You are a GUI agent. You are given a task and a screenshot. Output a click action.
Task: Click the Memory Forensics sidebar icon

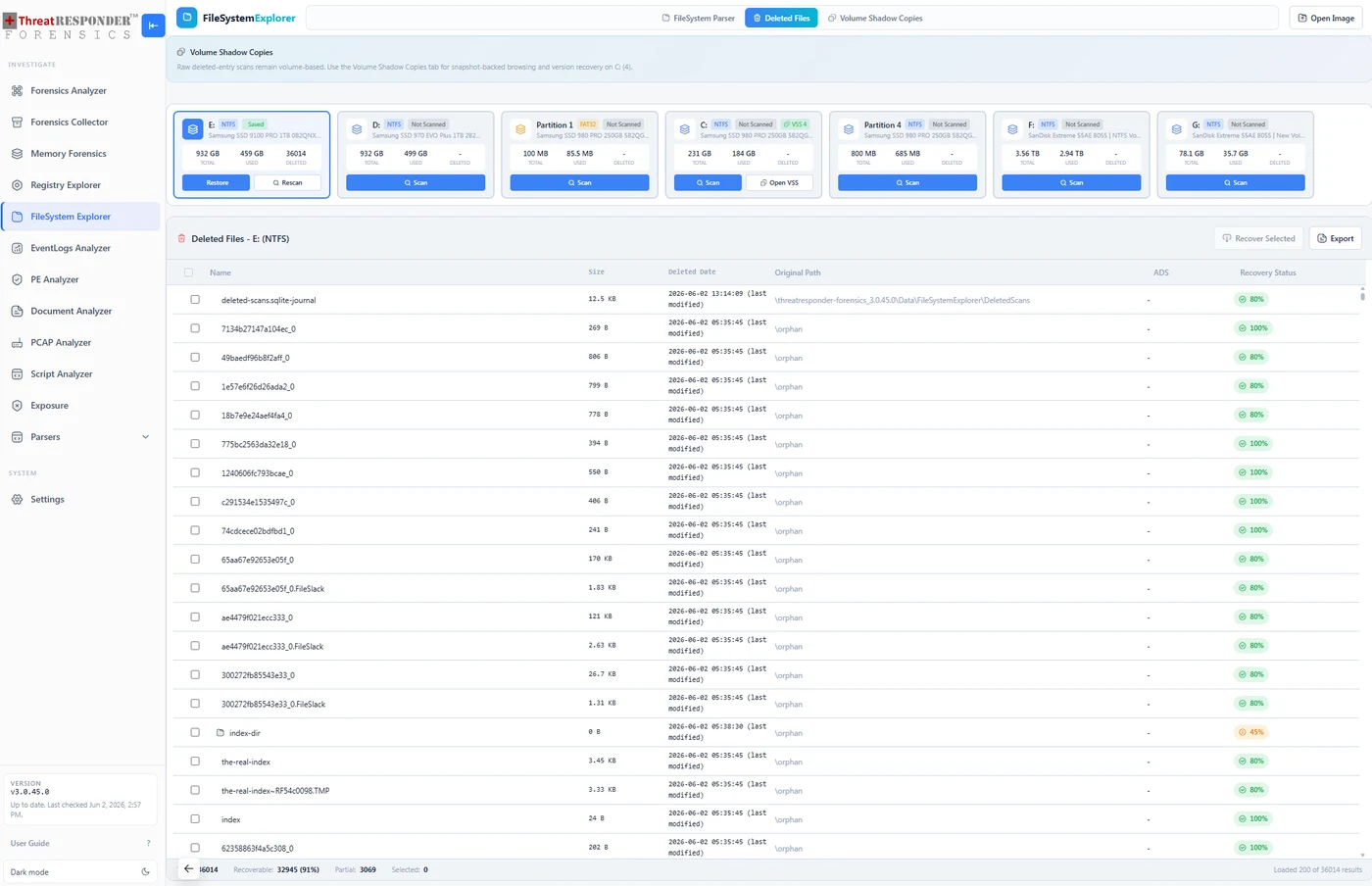pos(17,153)
